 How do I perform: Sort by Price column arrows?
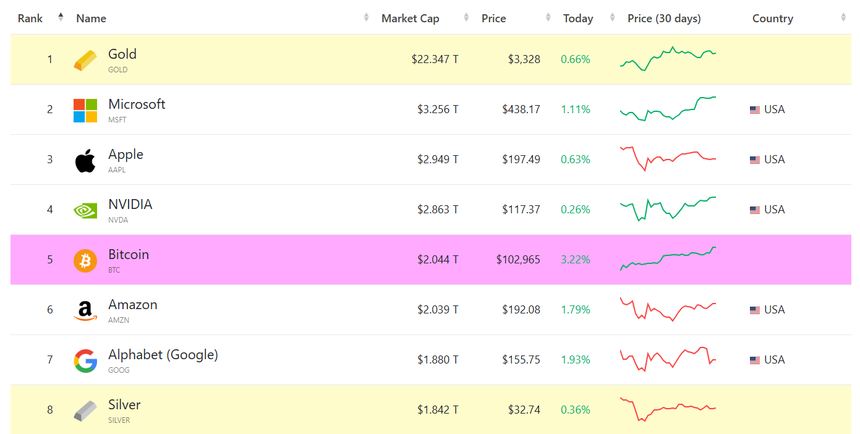(548, 18)
